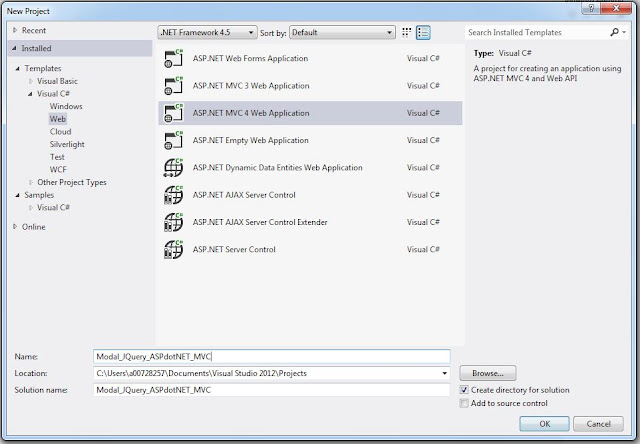The image size is (640, 444).
Task: Select the Cloud category
Action: pyautogui.click(x=60, y=132)
